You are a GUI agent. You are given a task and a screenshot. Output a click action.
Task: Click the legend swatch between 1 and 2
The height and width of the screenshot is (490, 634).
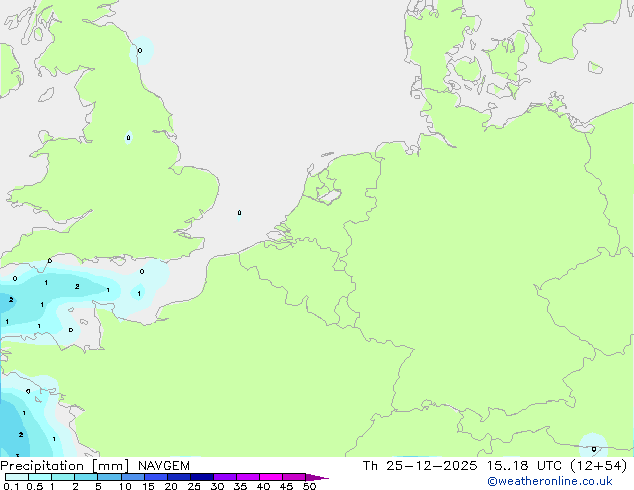click(x=63, y=477)
